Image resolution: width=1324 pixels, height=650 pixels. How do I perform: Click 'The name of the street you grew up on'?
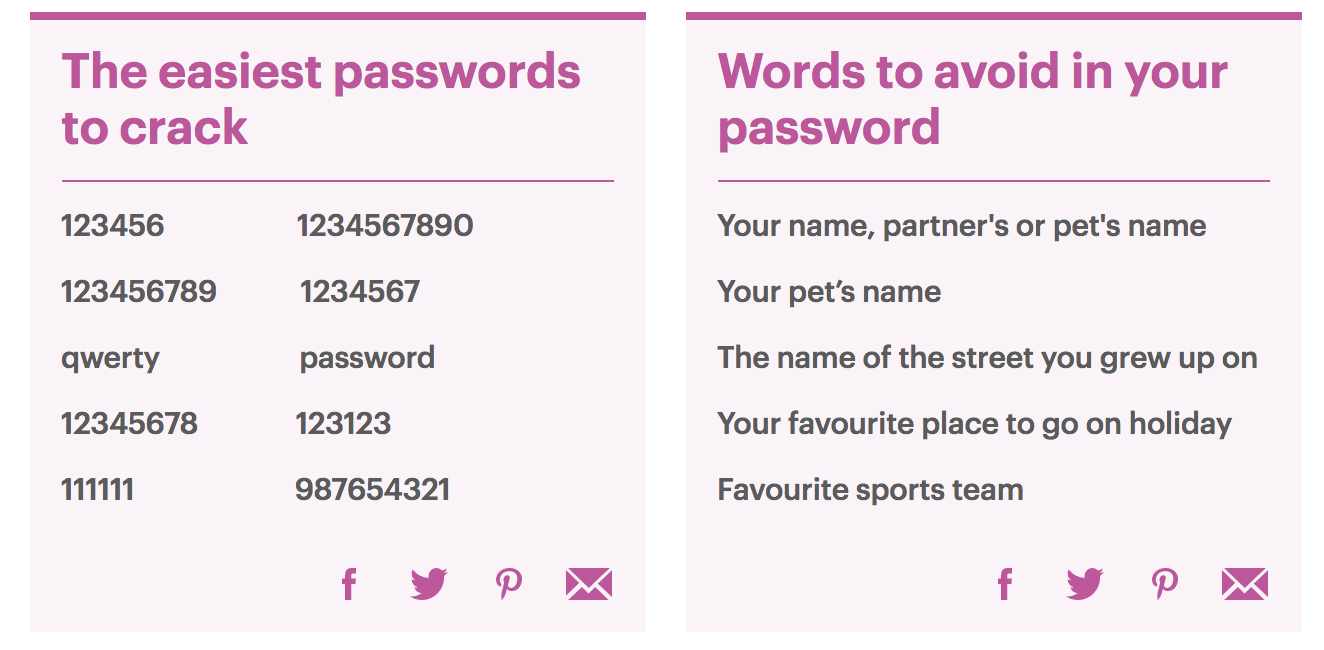point(987,358)
